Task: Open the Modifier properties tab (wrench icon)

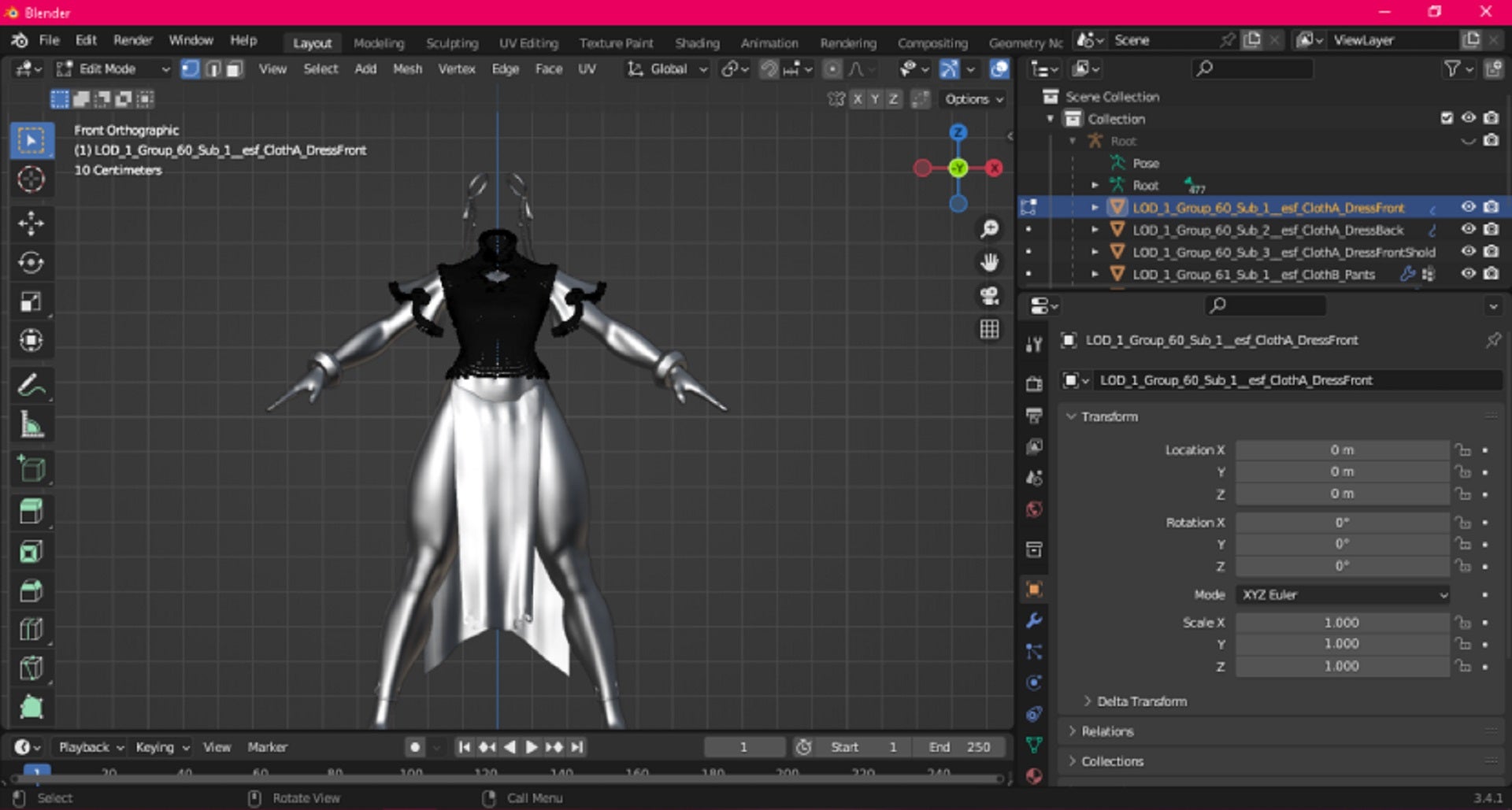Action: (1034, 621)
